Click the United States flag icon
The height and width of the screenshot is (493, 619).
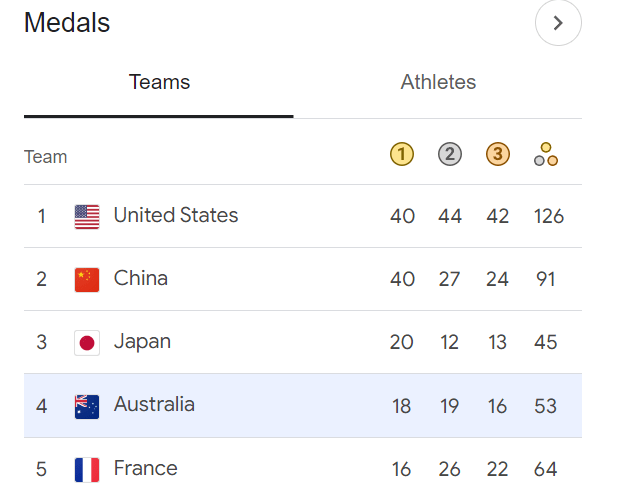tap(87, 217)
